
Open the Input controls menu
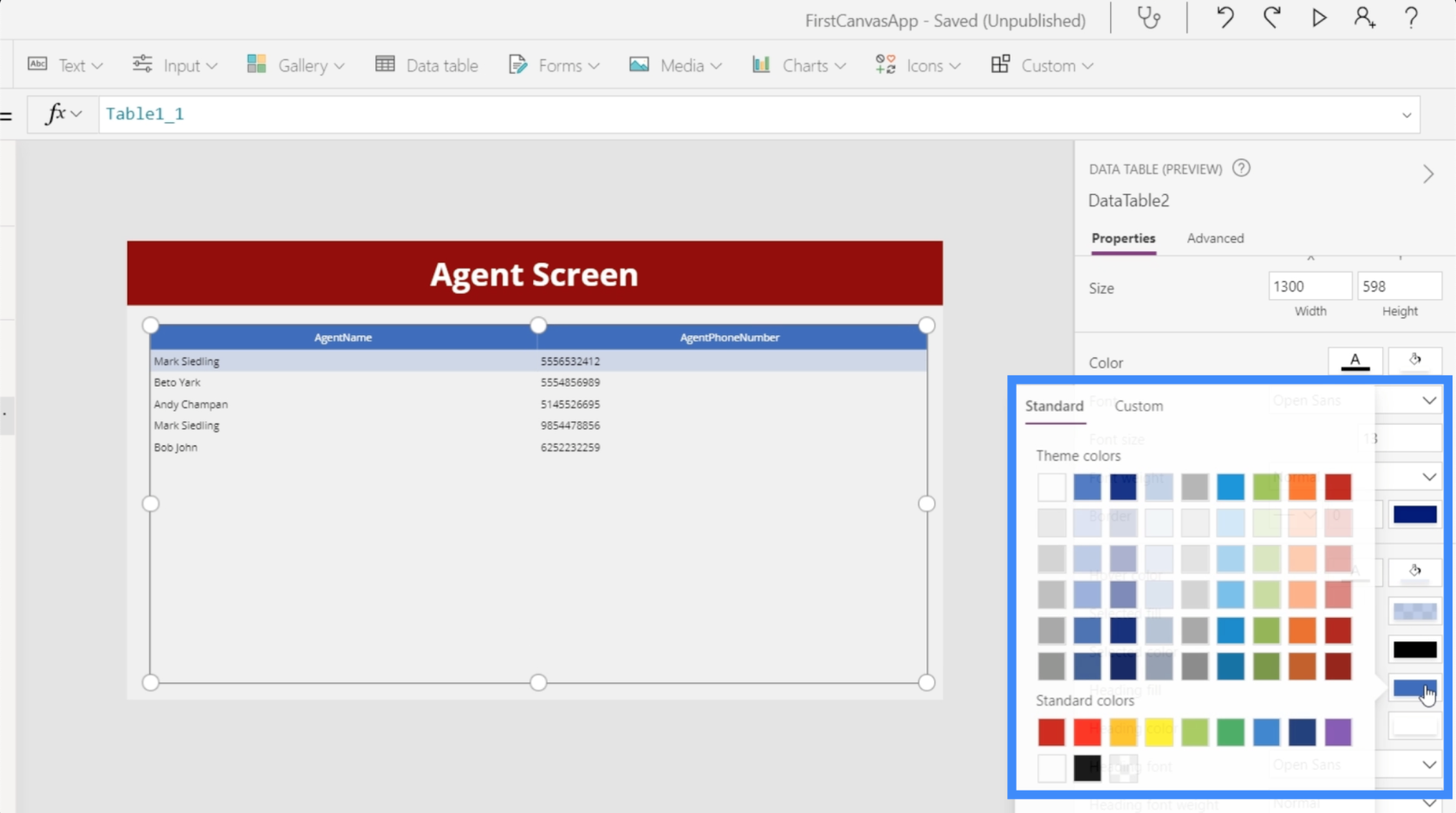[x=174, y=65]
